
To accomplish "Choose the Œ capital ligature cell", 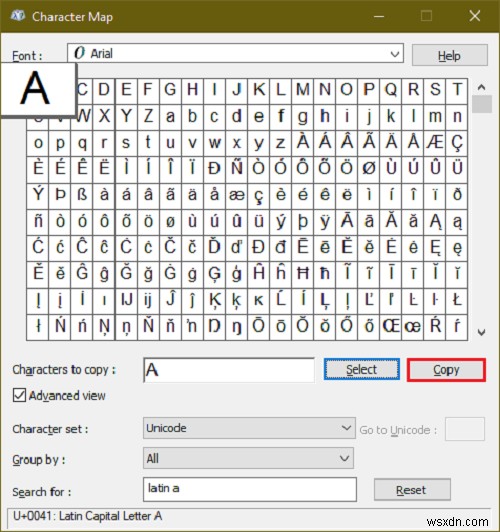I will (391, 326).
